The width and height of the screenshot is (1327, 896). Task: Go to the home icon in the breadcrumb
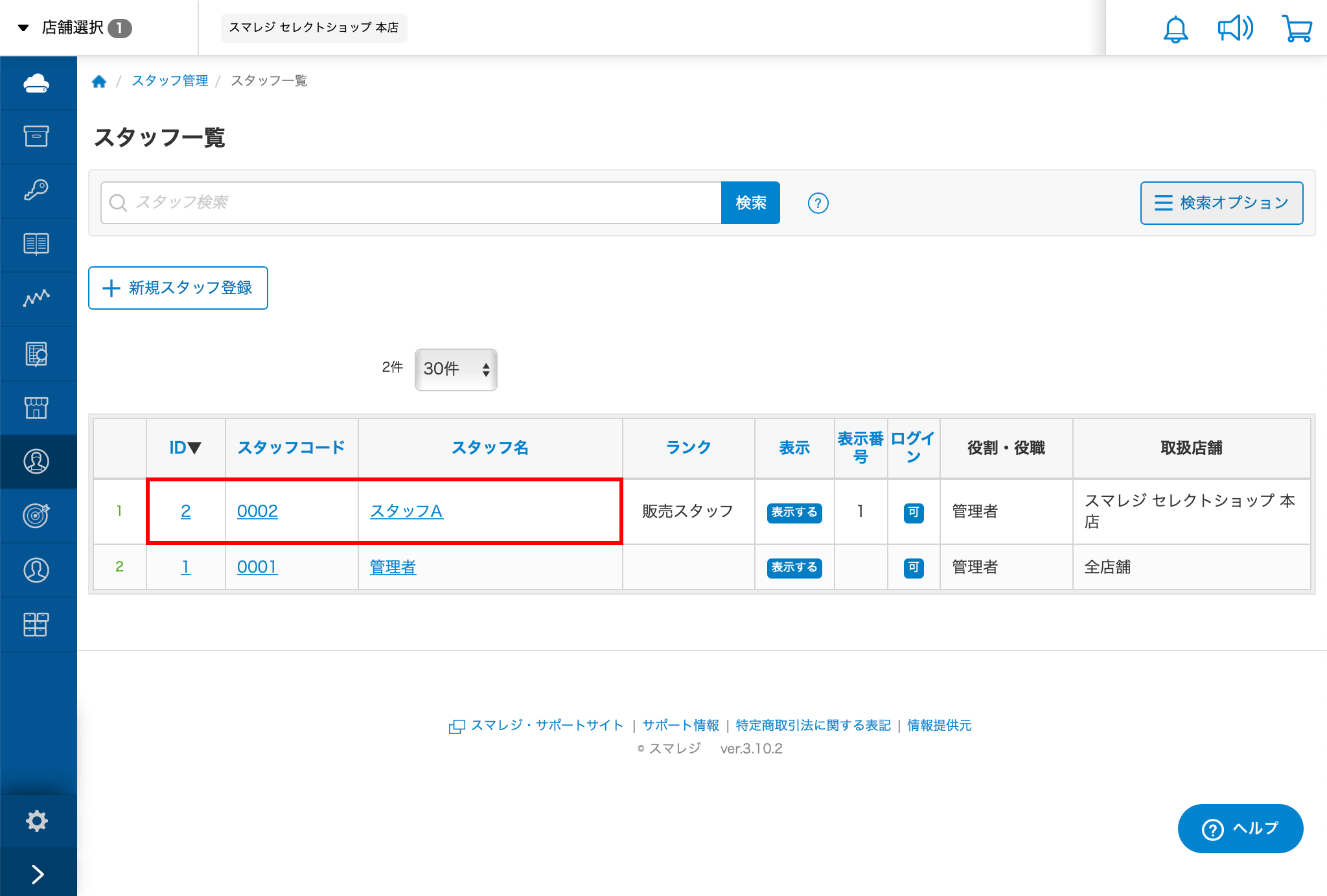[x=99, y=81]
